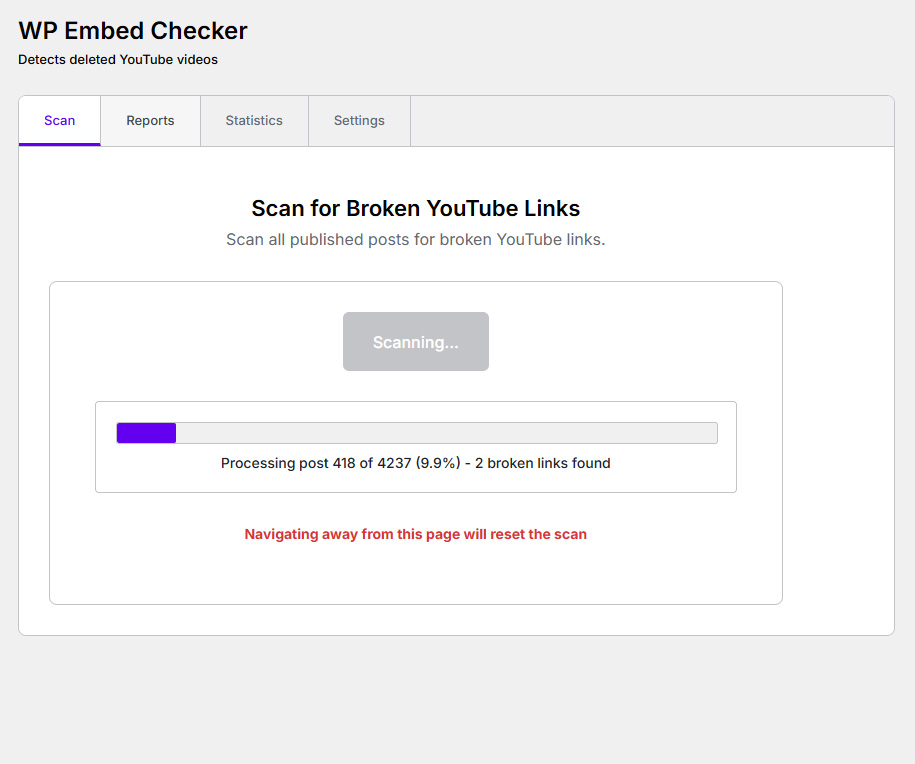The image size is (915, 764).
Task: Click the '2 broken links found' text
Action: point(543,463)
